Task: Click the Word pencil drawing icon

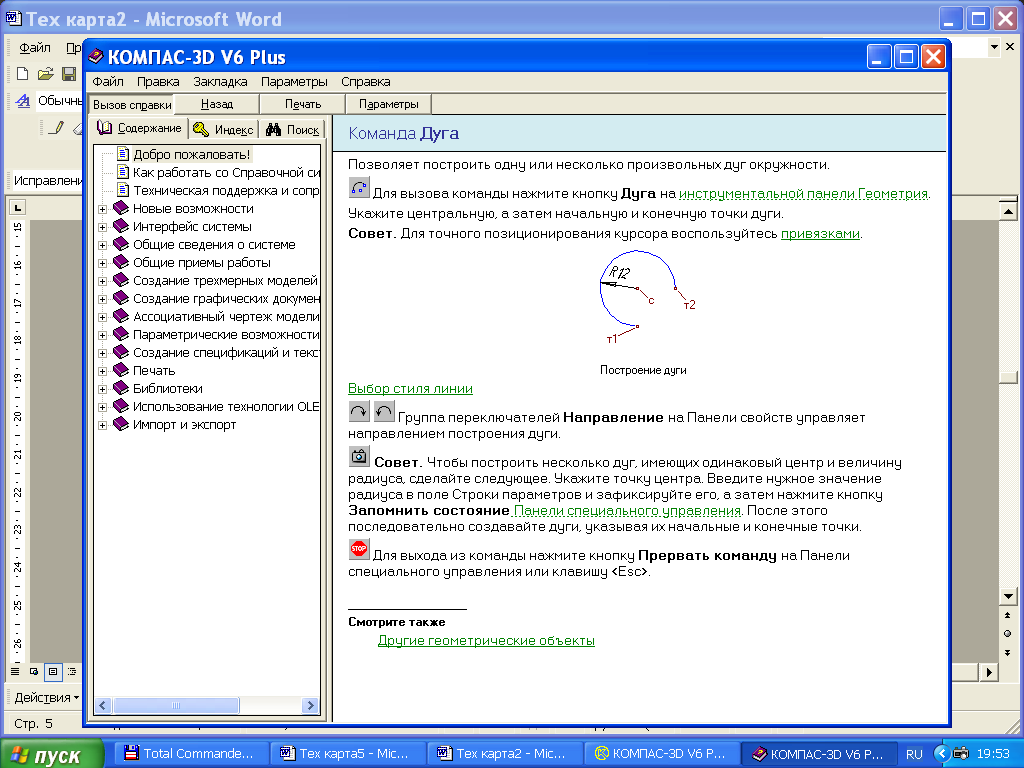Action: [56, 127]
